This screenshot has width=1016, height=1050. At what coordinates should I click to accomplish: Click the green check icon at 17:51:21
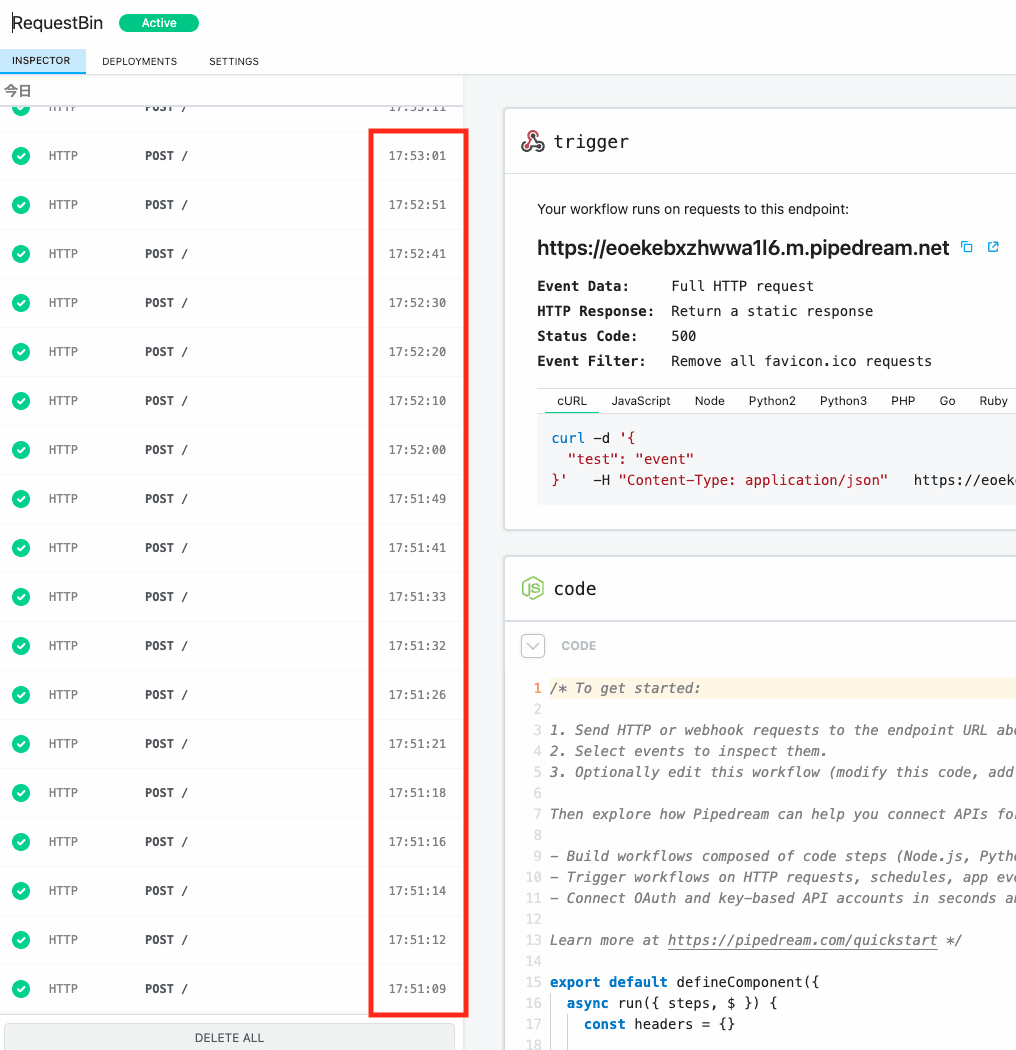pyautogui.click(x=21, y=743)
